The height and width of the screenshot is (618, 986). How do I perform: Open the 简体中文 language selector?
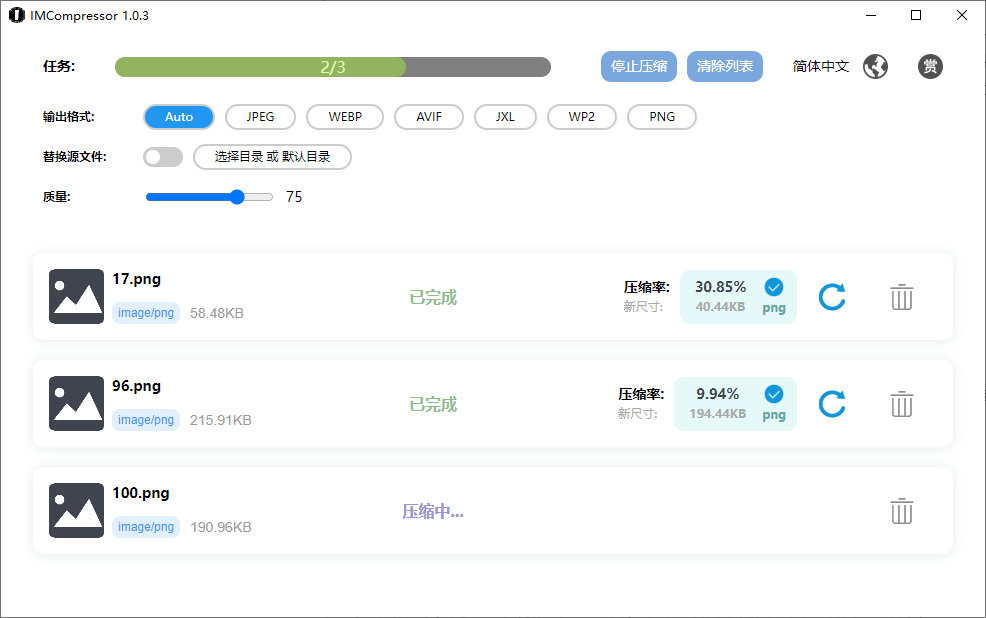coord(820,66)
